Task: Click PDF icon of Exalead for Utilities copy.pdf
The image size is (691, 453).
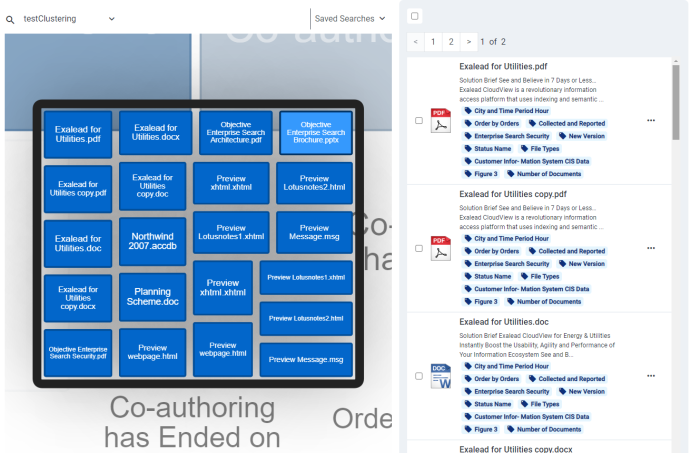Action: (440, 247)
